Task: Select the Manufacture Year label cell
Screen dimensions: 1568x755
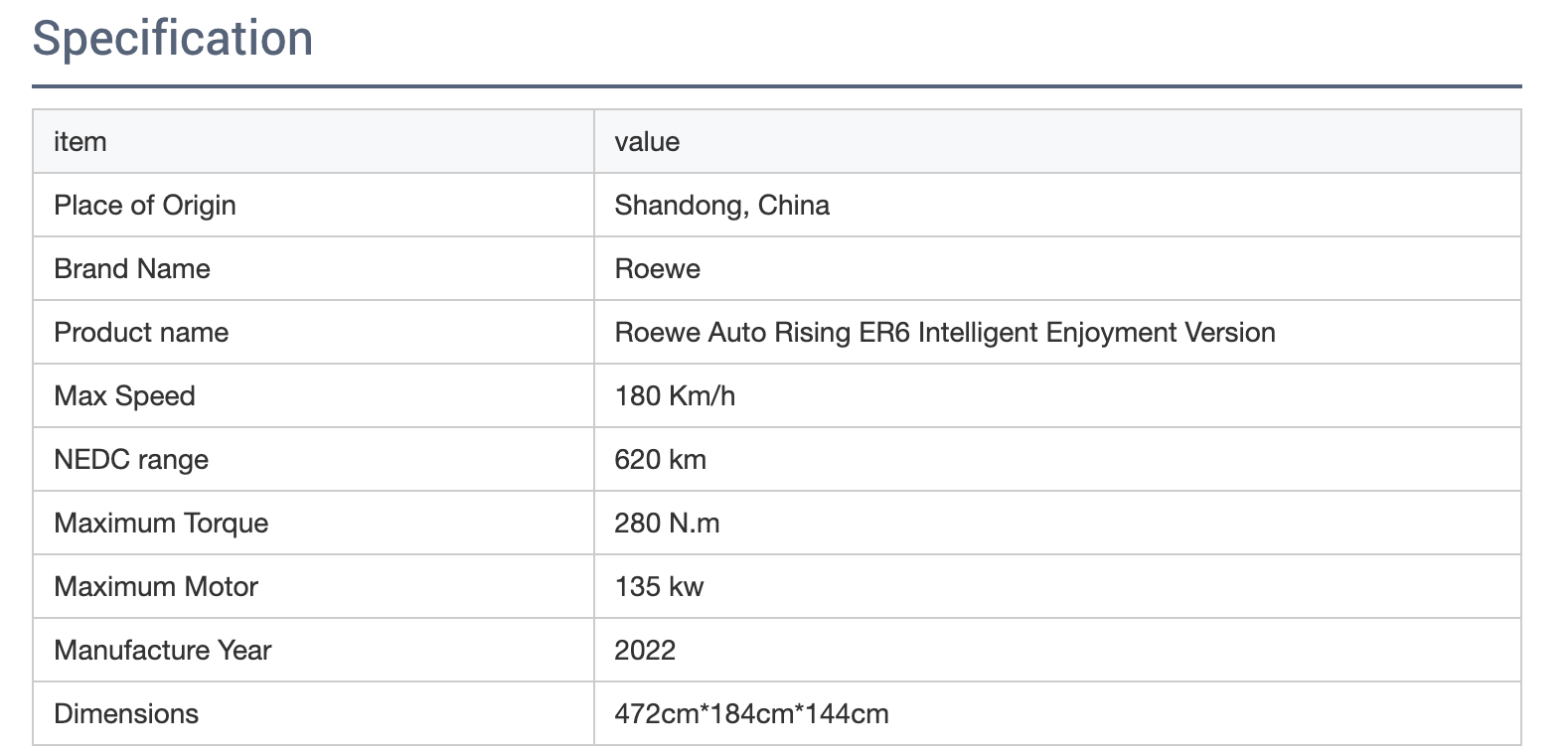Action: 163,651
